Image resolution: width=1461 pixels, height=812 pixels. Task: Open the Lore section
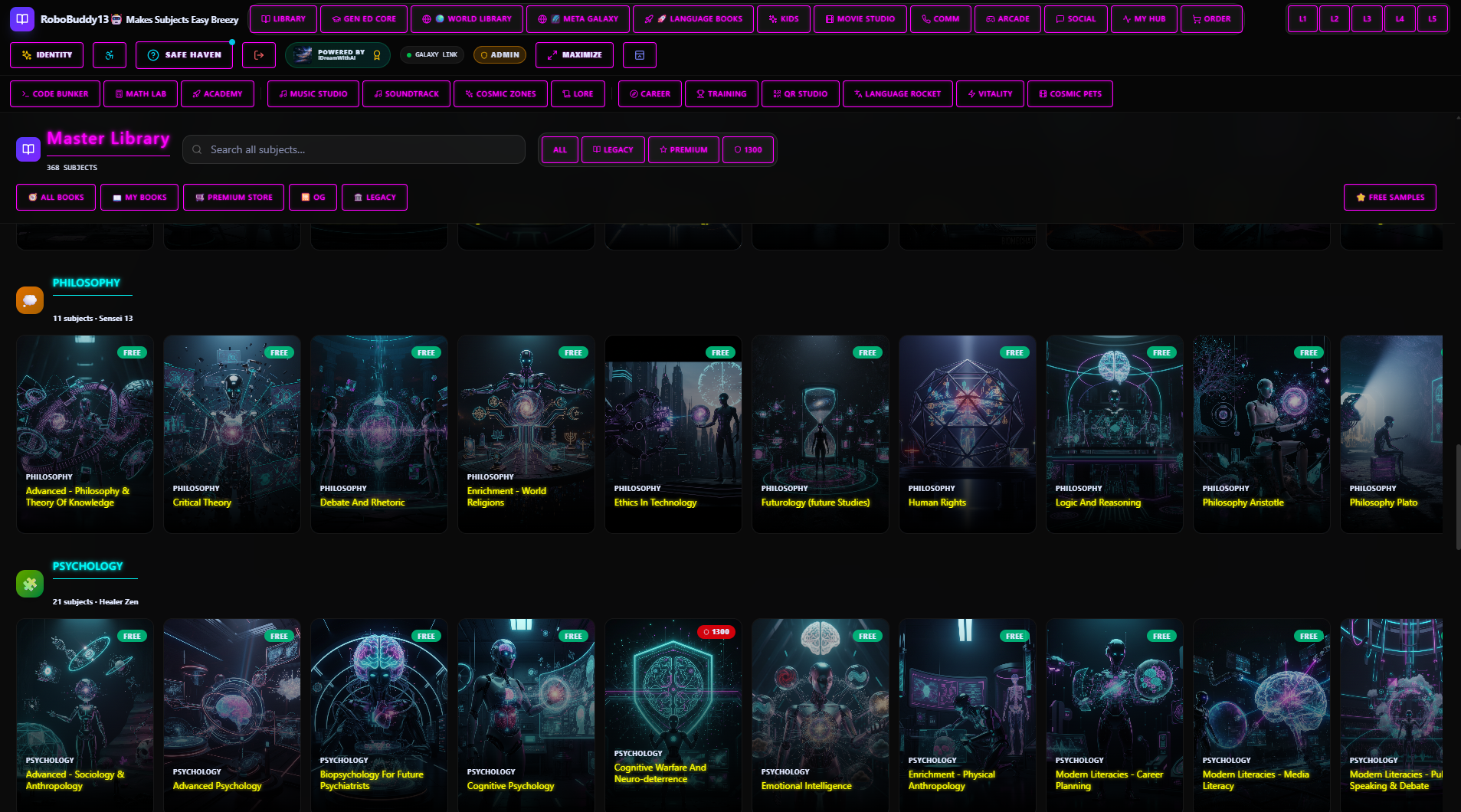578,94
